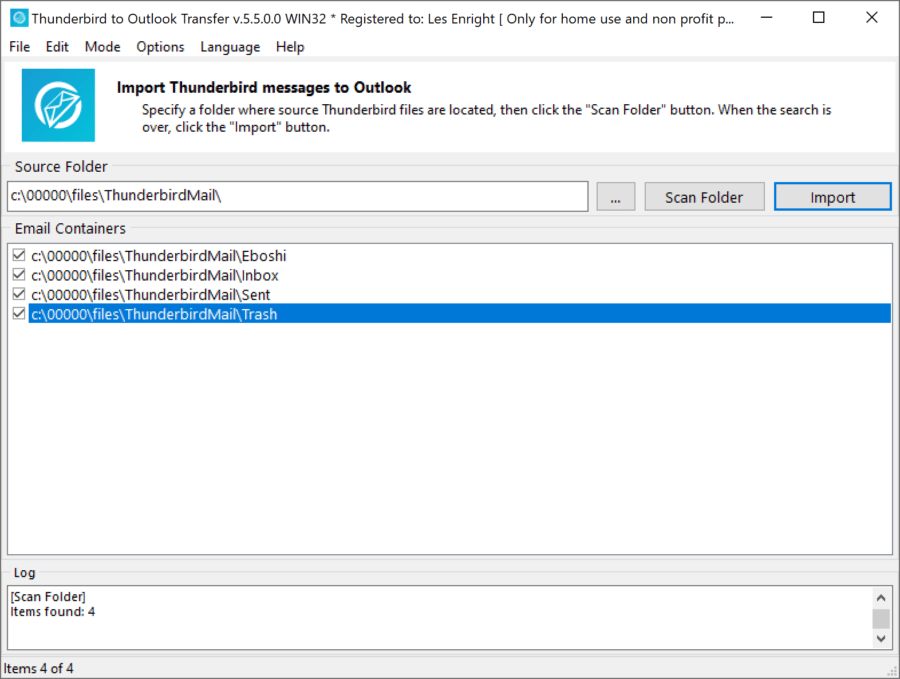
Task: Toggle the Trash container checkbox
Action: pos(18,314)
